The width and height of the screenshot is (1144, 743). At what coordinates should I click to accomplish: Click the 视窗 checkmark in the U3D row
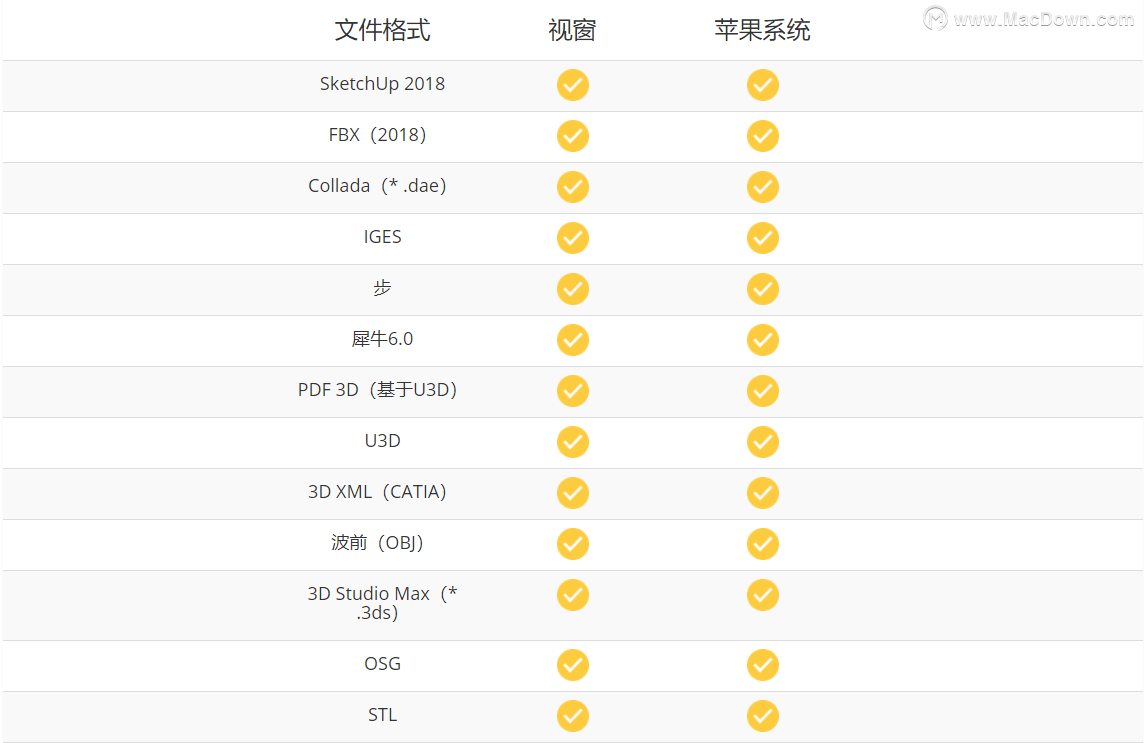(x=573, y=442)
